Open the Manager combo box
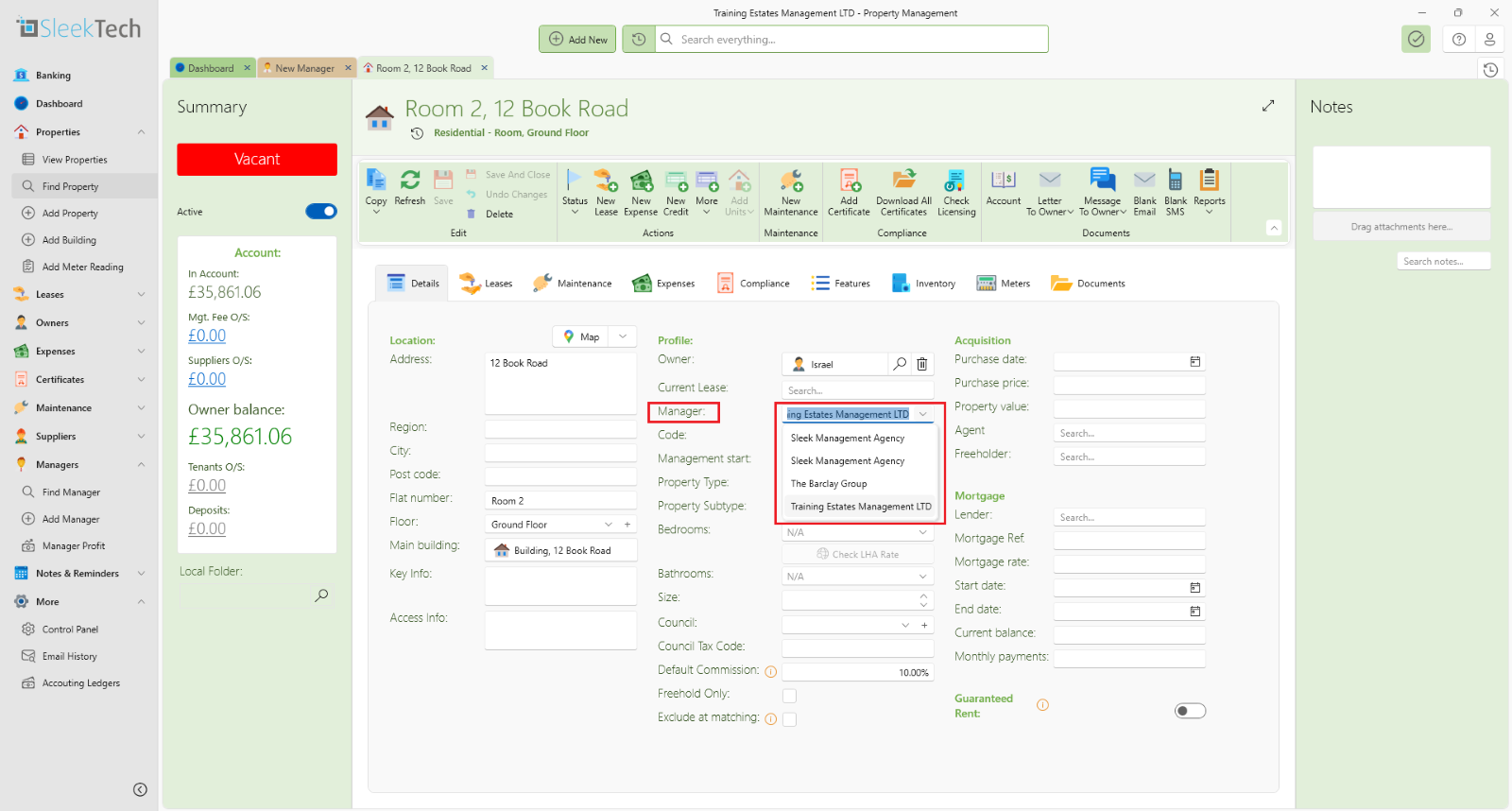 pyautogui.click(x=858, y=414)
